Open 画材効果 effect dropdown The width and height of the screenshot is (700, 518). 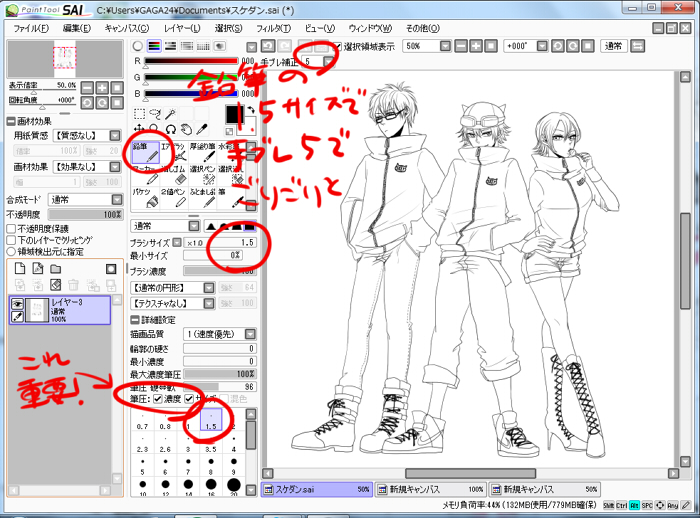(115, 167)
